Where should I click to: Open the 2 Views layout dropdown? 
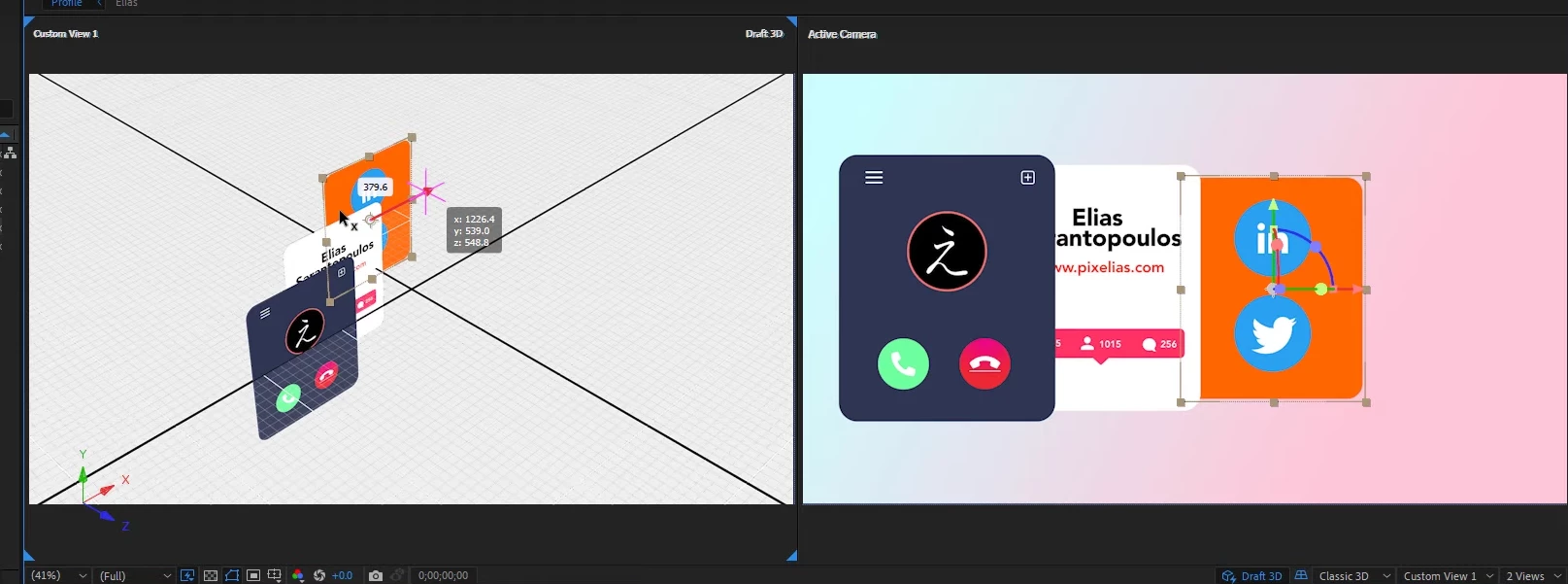click(1533, 575)
